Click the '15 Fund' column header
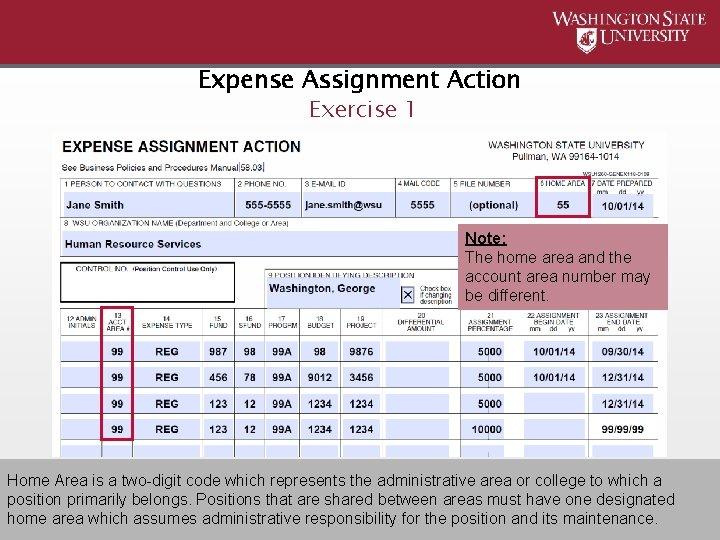720x540 pixels. (x=218, y=322)
